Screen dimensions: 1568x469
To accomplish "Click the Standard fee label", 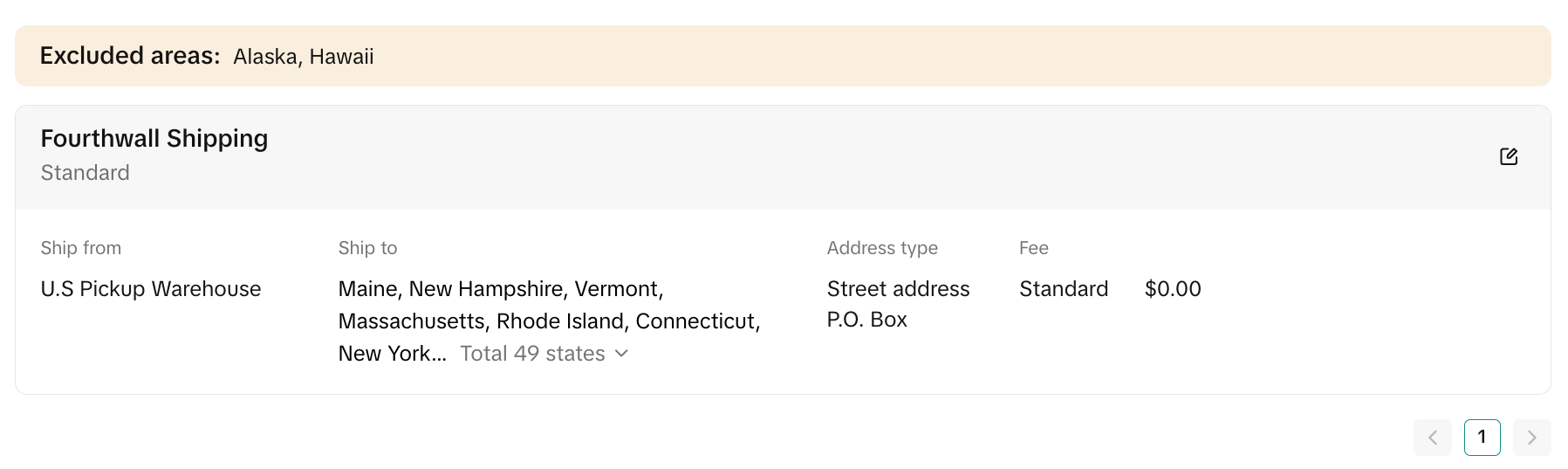I will 1064,289.
